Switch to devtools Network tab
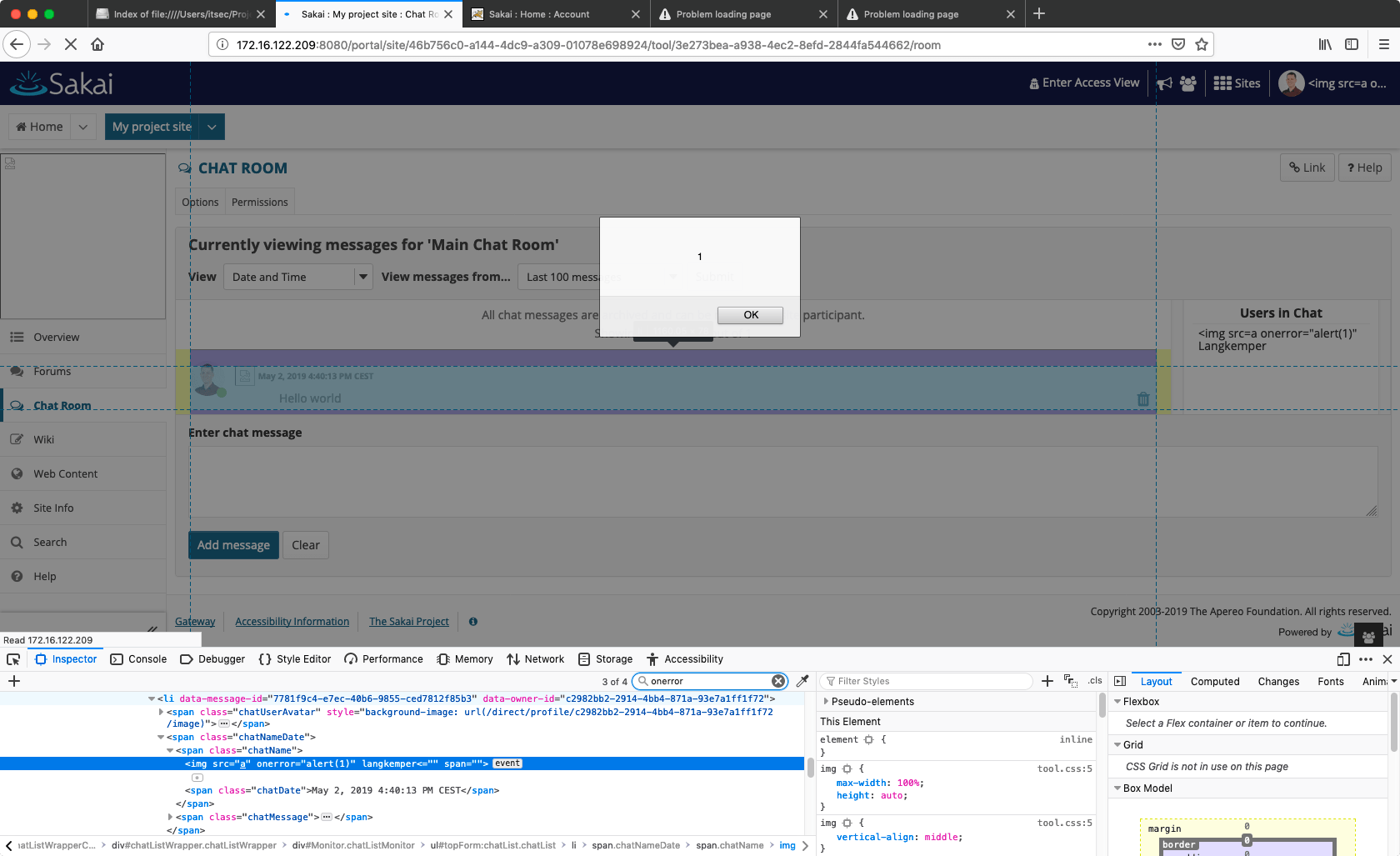1400x856 pixels. point(535,659)
